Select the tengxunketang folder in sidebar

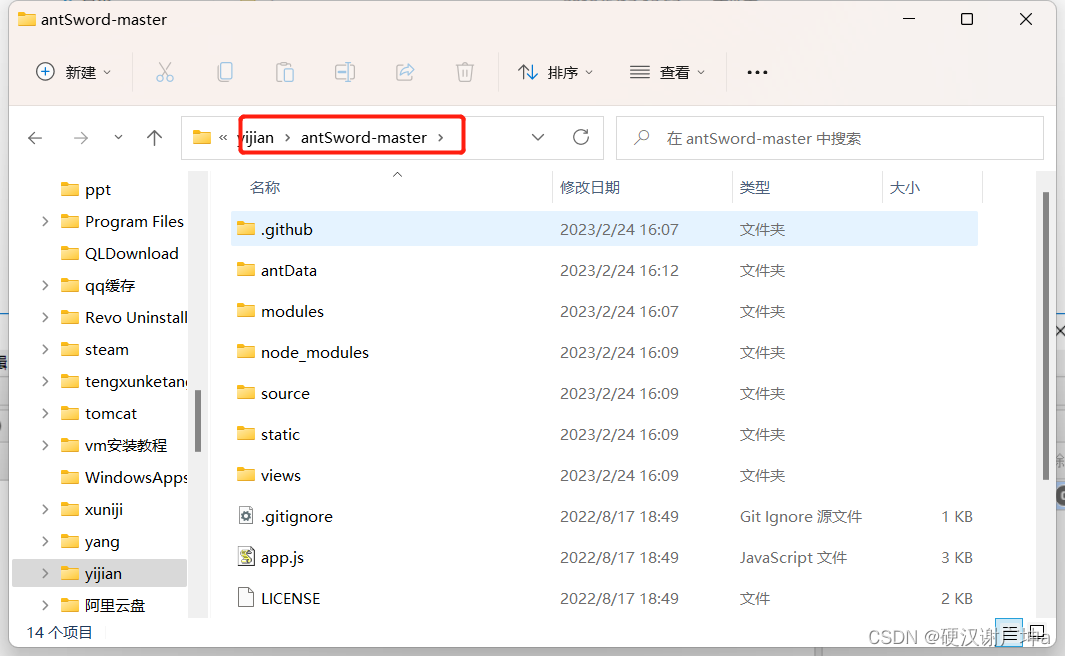(124, 381)
